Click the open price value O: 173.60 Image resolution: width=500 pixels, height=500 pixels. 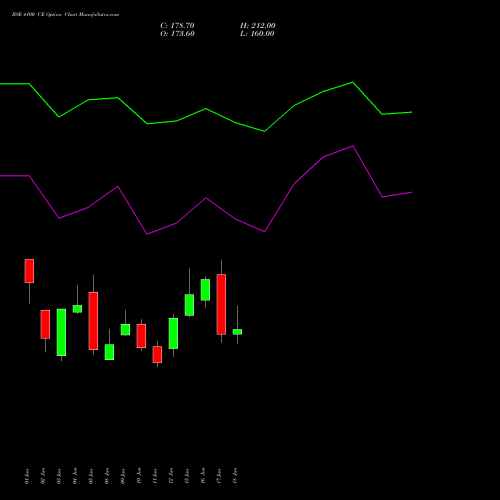click(x=177, y=34)
